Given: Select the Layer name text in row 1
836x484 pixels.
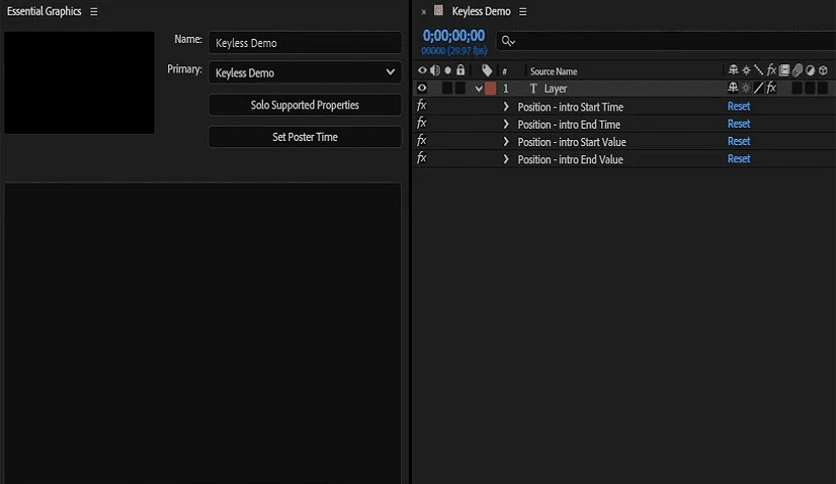Looking at the screenshot, I should (x=555, y=89).
